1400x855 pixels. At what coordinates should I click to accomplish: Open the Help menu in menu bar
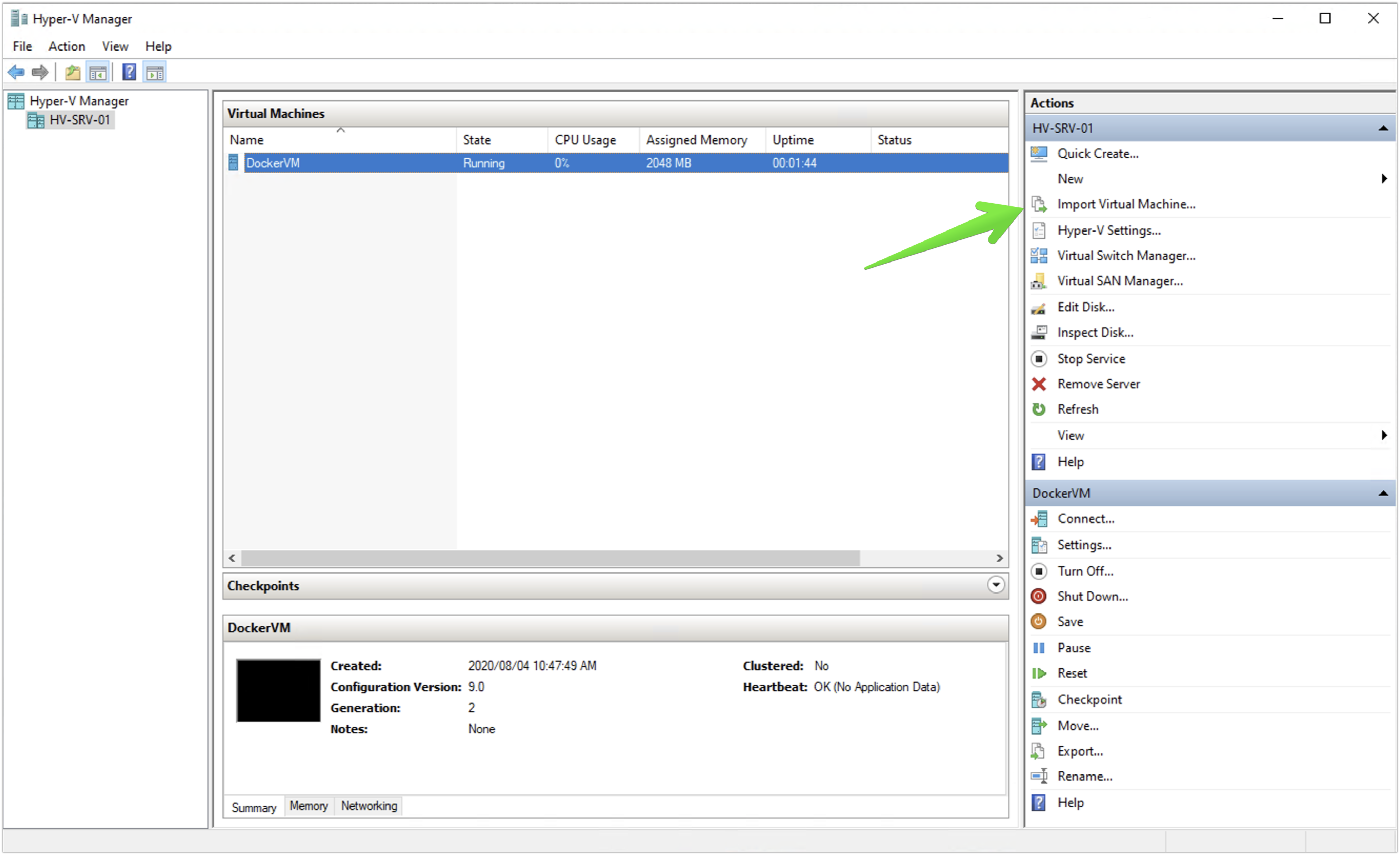[x=158, y=46]
